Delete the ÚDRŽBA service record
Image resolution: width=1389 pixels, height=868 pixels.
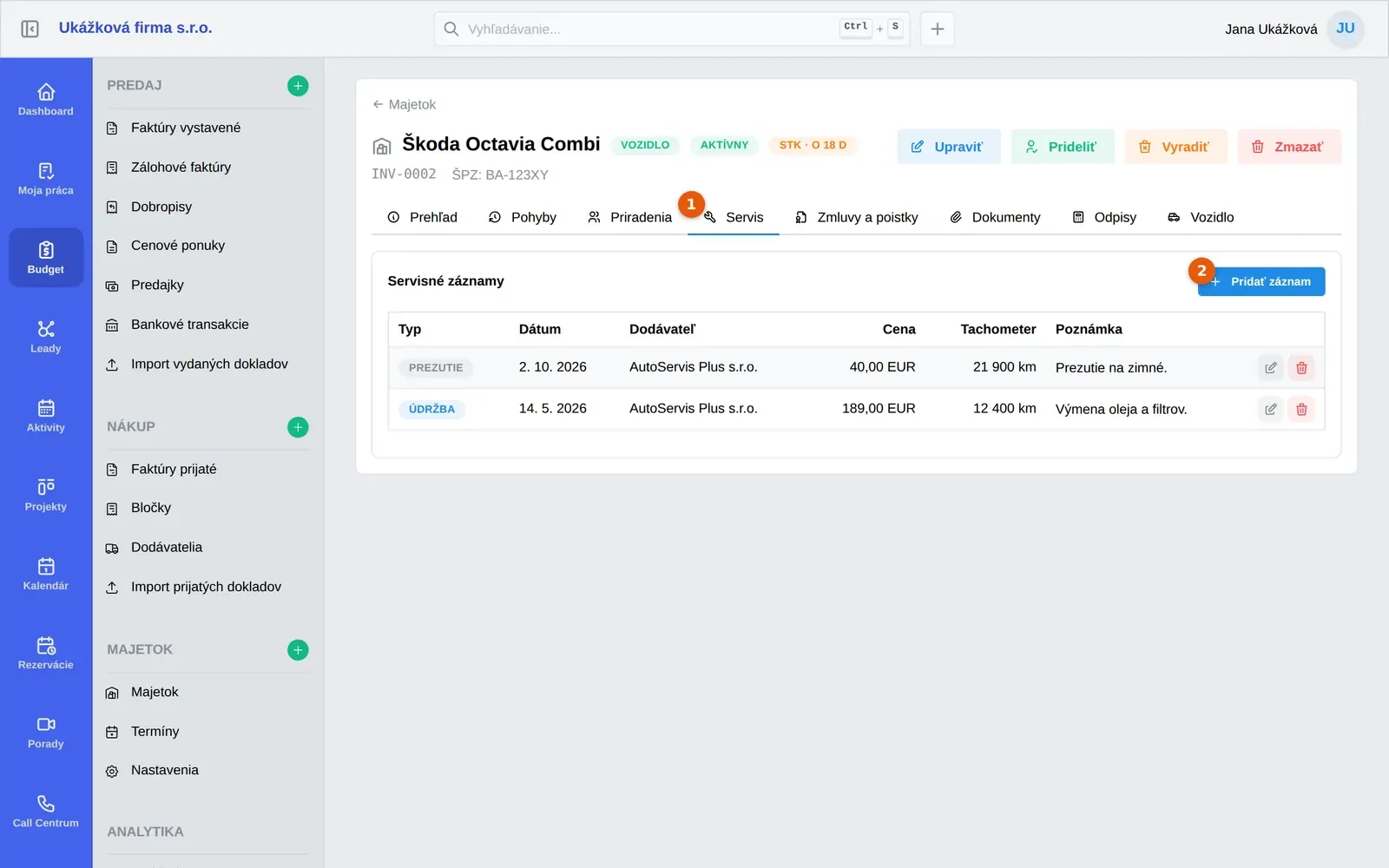point(1301,410)
